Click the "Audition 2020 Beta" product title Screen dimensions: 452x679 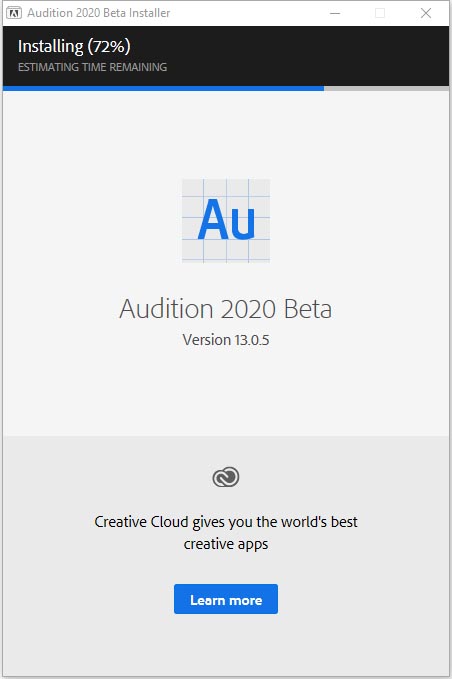[x=226, y=309]
